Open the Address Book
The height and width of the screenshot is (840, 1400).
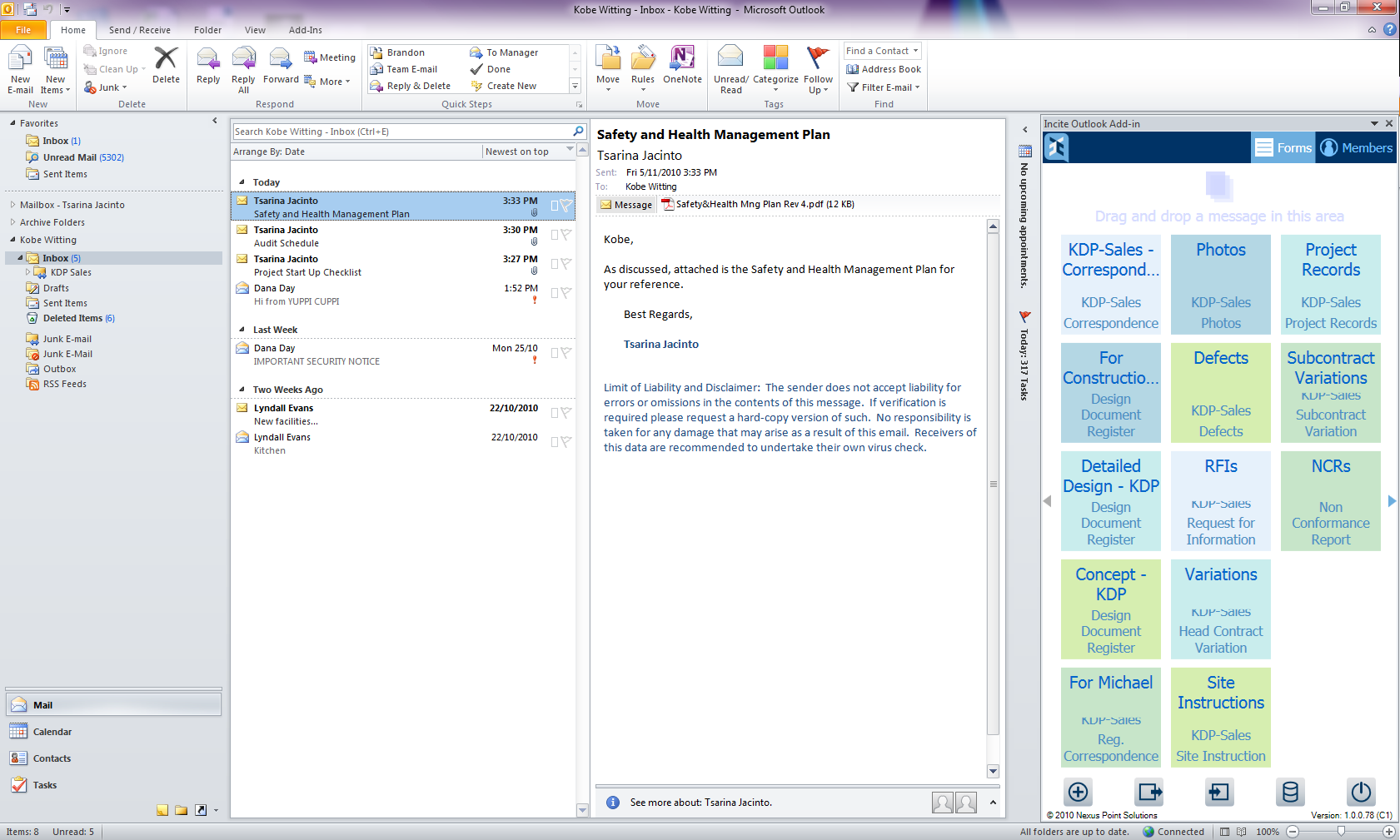click(884, 69)
